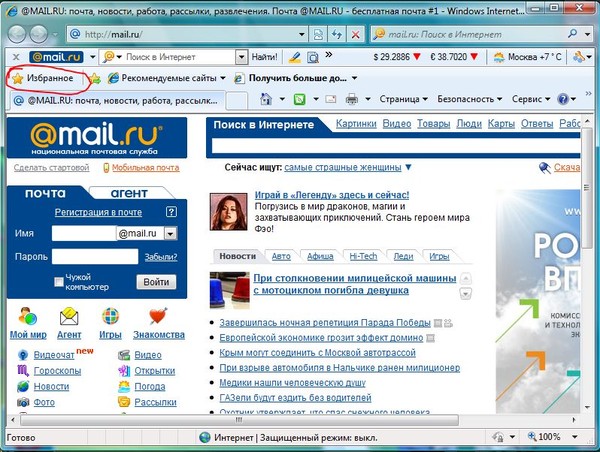Open Мобильная почта link
Viewport: 600px width, 452px height.
pos(145,168)
